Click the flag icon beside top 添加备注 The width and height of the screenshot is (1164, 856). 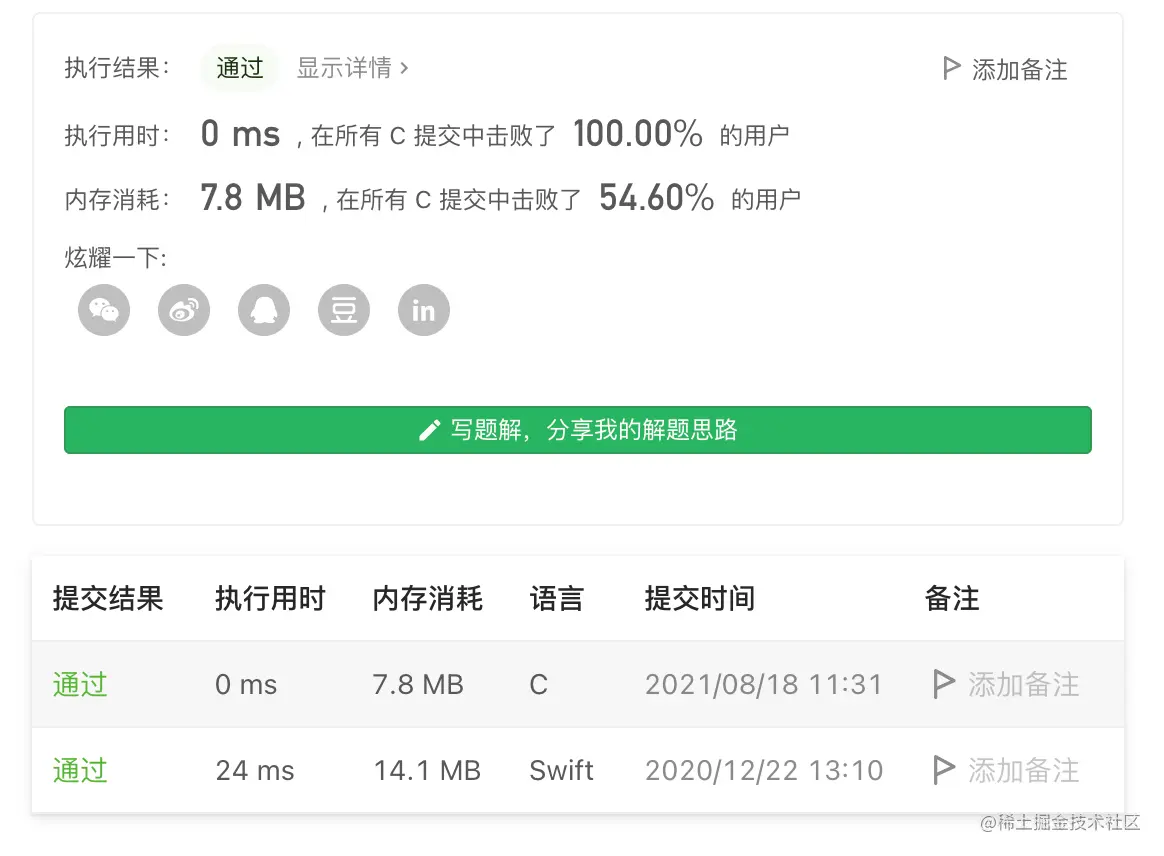[951, 69]
